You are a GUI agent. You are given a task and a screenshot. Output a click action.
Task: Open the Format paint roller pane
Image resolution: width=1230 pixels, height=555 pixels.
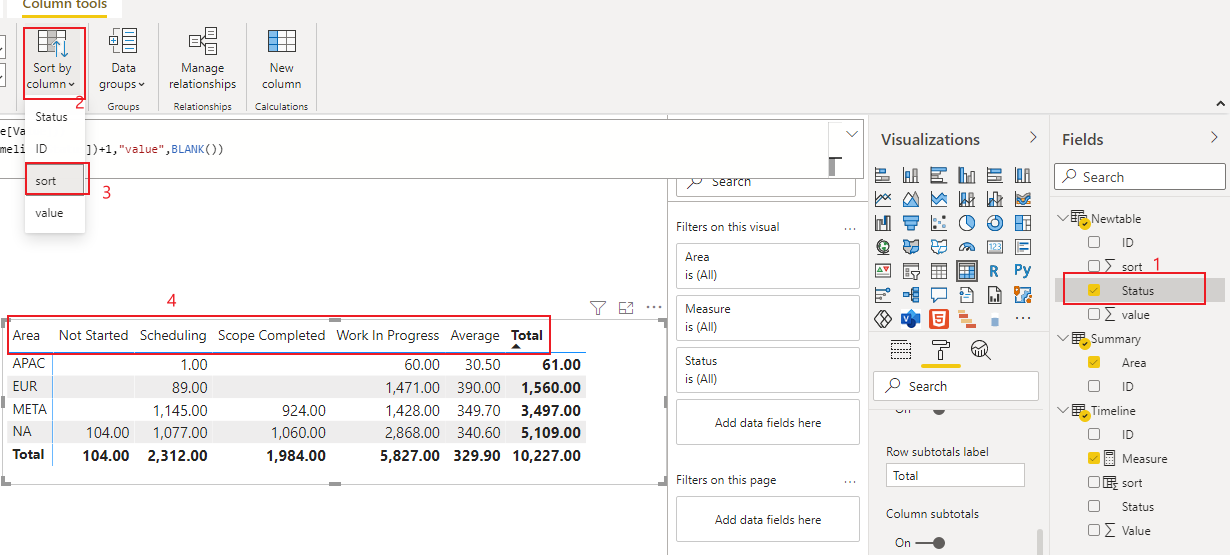(940, 349)
